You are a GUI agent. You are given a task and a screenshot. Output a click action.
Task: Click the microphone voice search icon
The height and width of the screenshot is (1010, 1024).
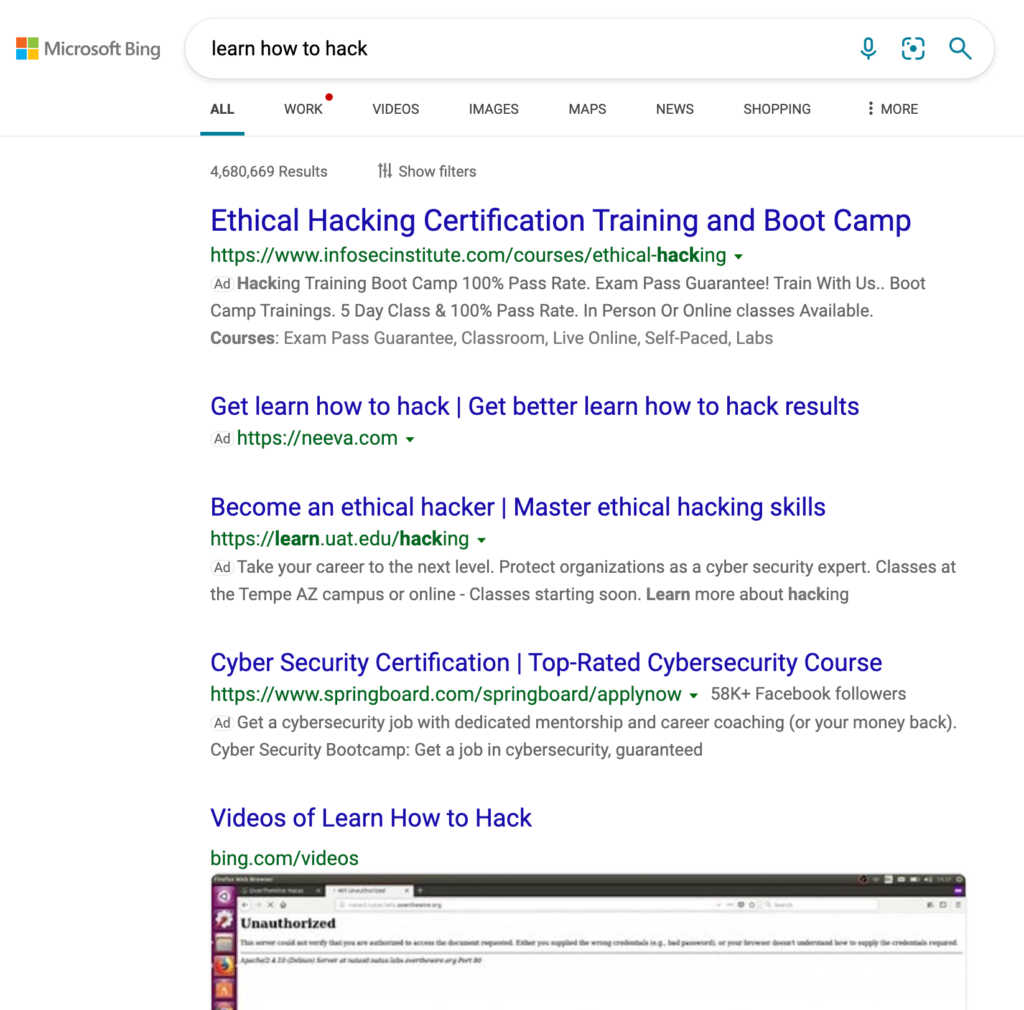[x=868, y=48]
